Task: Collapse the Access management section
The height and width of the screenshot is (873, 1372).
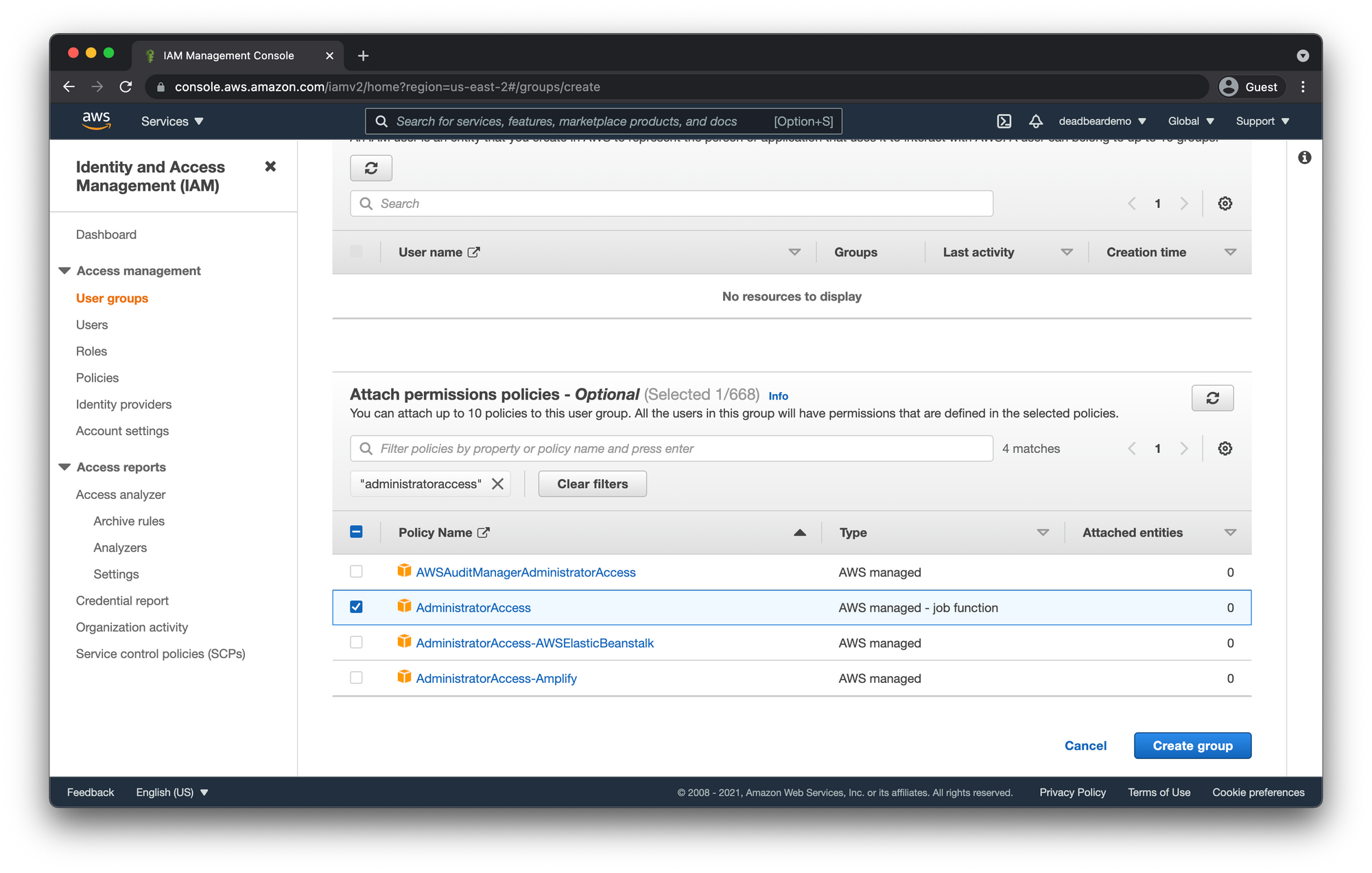Action: pos(65,271)
